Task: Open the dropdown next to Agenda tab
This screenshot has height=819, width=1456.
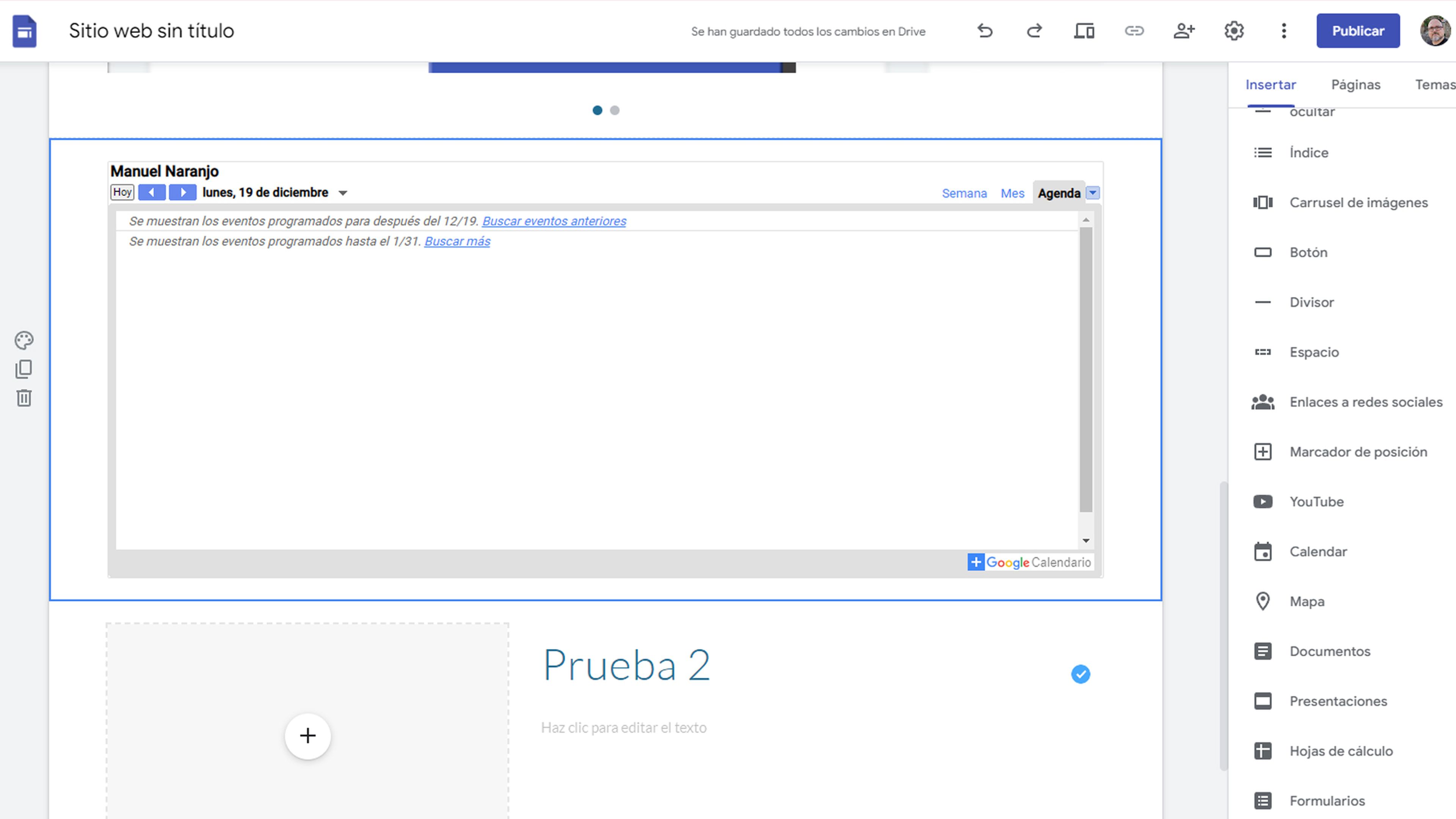Action: (1093, 193)
